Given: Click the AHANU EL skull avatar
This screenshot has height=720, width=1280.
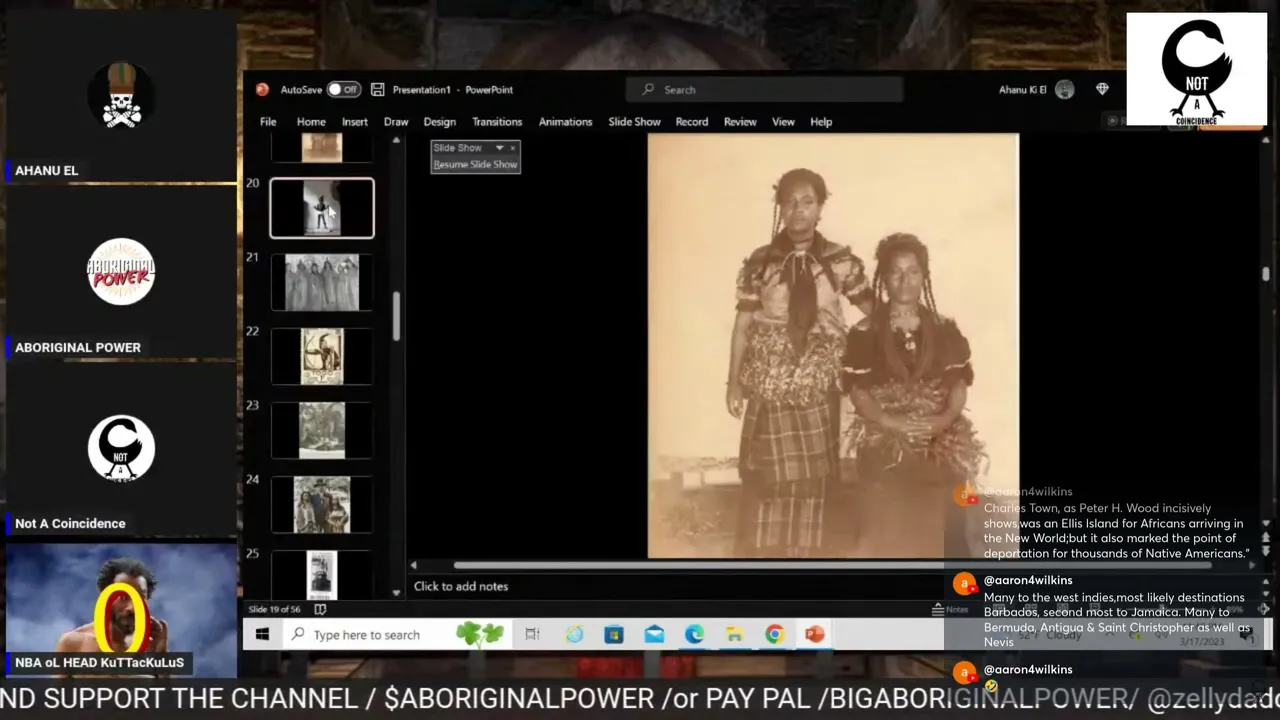Looking at the screenshot, I should pos(121,96).
